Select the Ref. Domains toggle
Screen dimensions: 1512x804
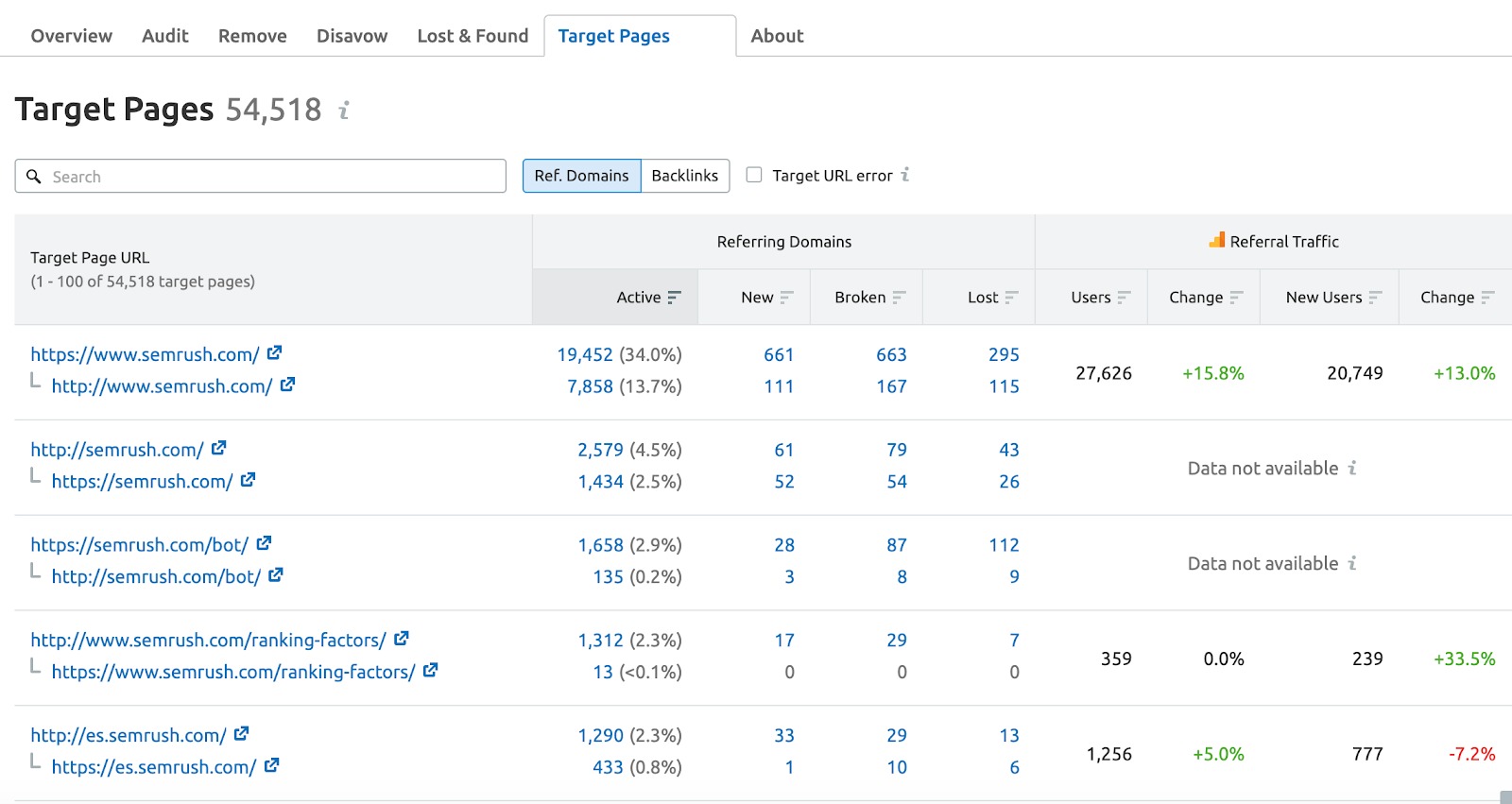click(581, 176)
